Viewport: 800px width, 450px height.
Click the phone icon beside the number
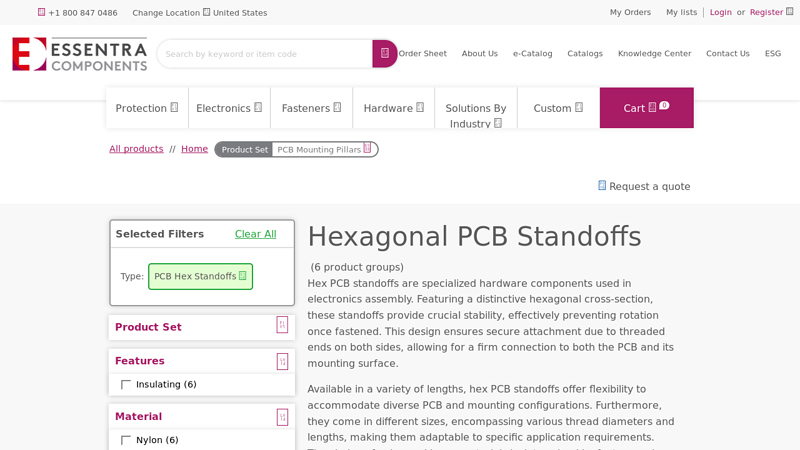[x=42, y=12]
